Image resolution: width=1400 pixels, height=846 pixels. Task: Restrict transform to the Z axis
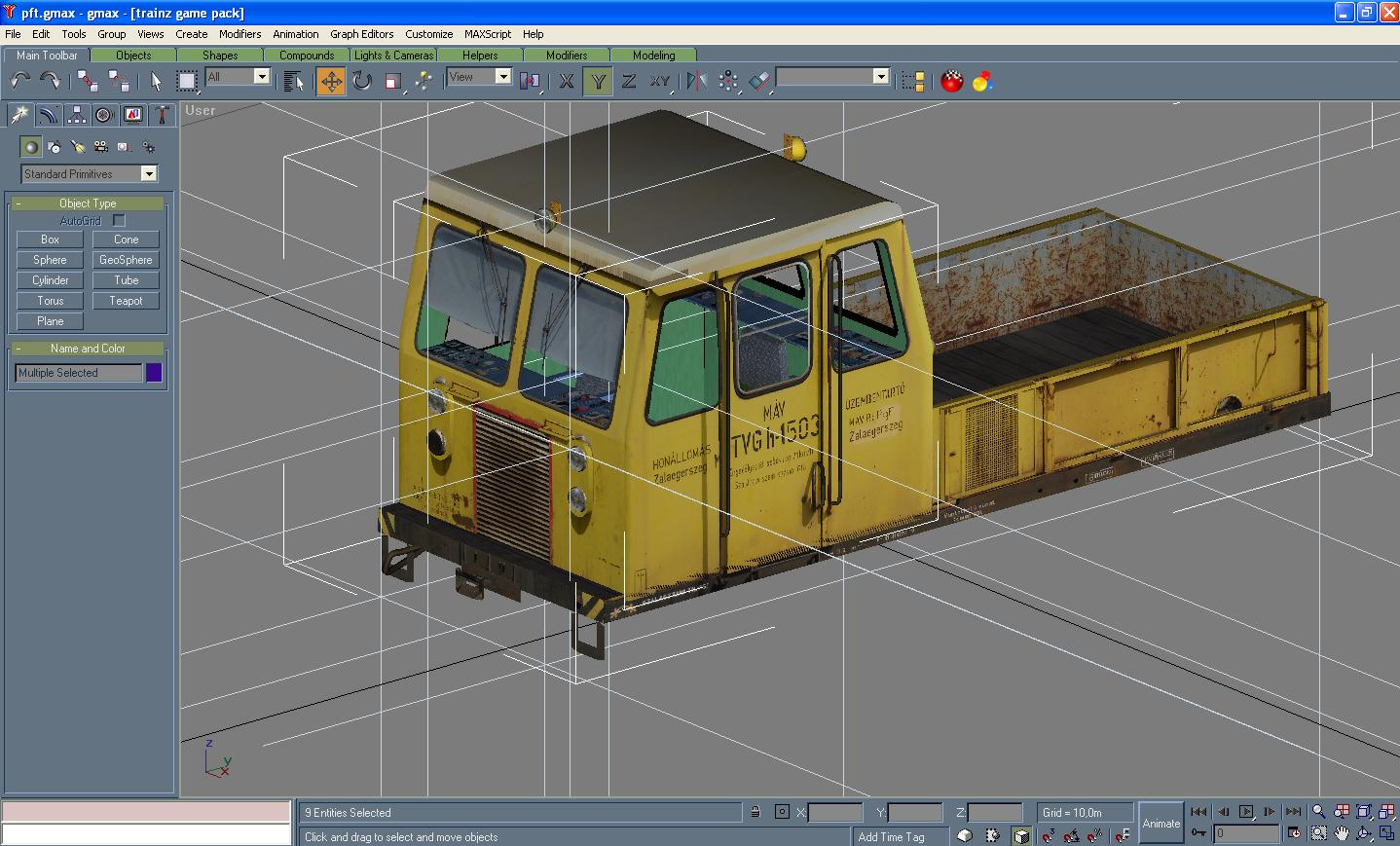pos(629,81)
